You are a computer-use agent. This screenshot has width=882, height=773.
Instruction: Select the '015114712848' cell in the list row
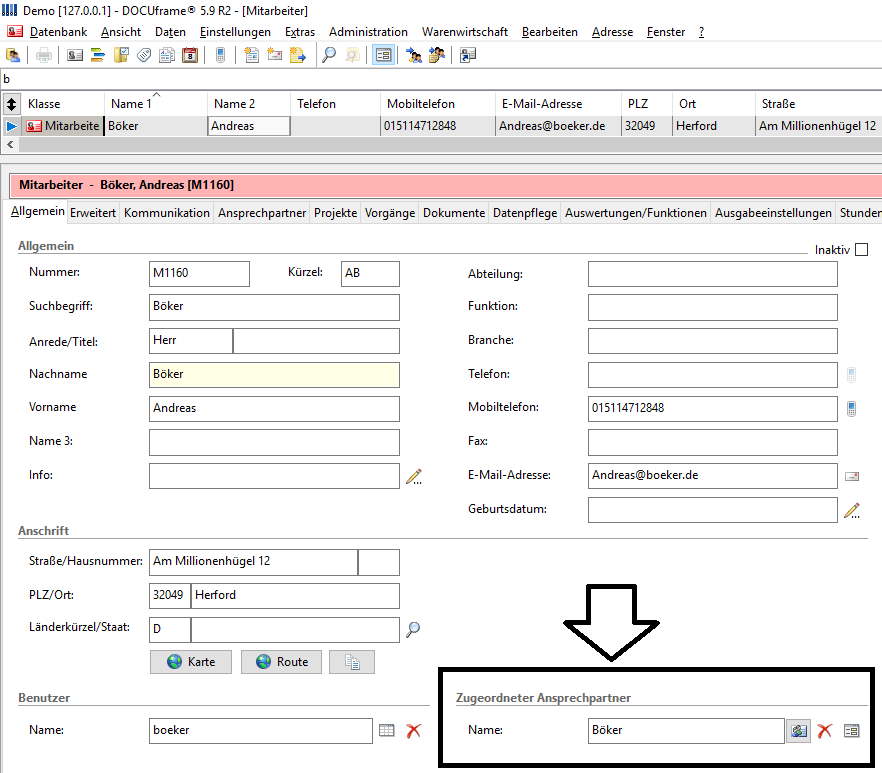(x=438, y=126)
